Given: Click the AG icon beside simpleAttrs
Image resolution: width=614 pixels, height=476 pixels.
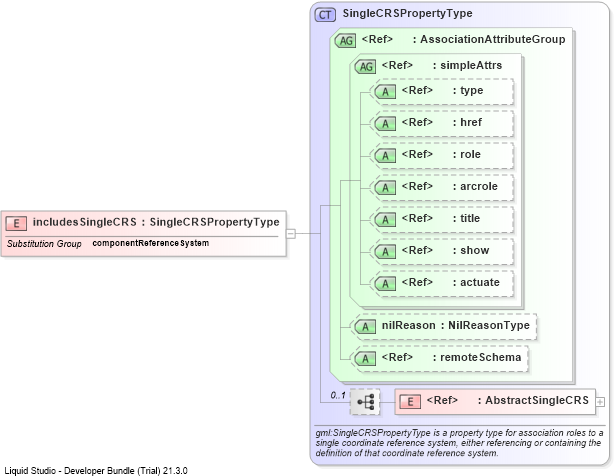Looking at the screenshot, I should [x=365, y=67].
